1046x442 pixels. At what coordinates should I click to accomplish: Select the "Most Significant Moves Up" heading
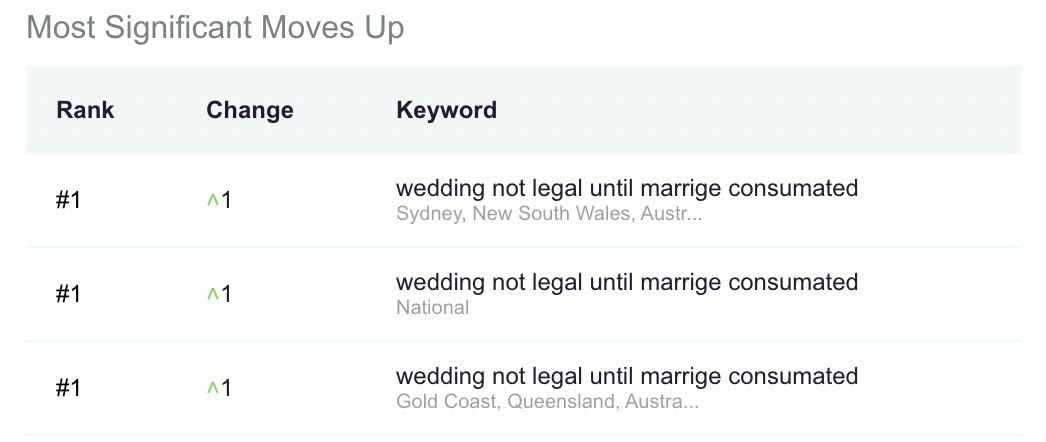click(215, 28)
